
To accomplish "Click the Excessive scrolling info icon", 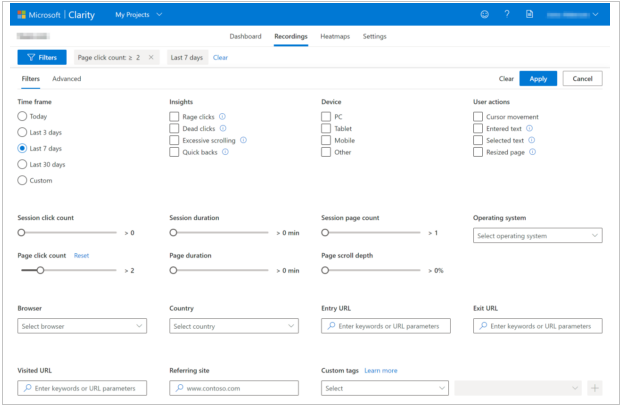I will pyautogui.click(x=244, y=140).
